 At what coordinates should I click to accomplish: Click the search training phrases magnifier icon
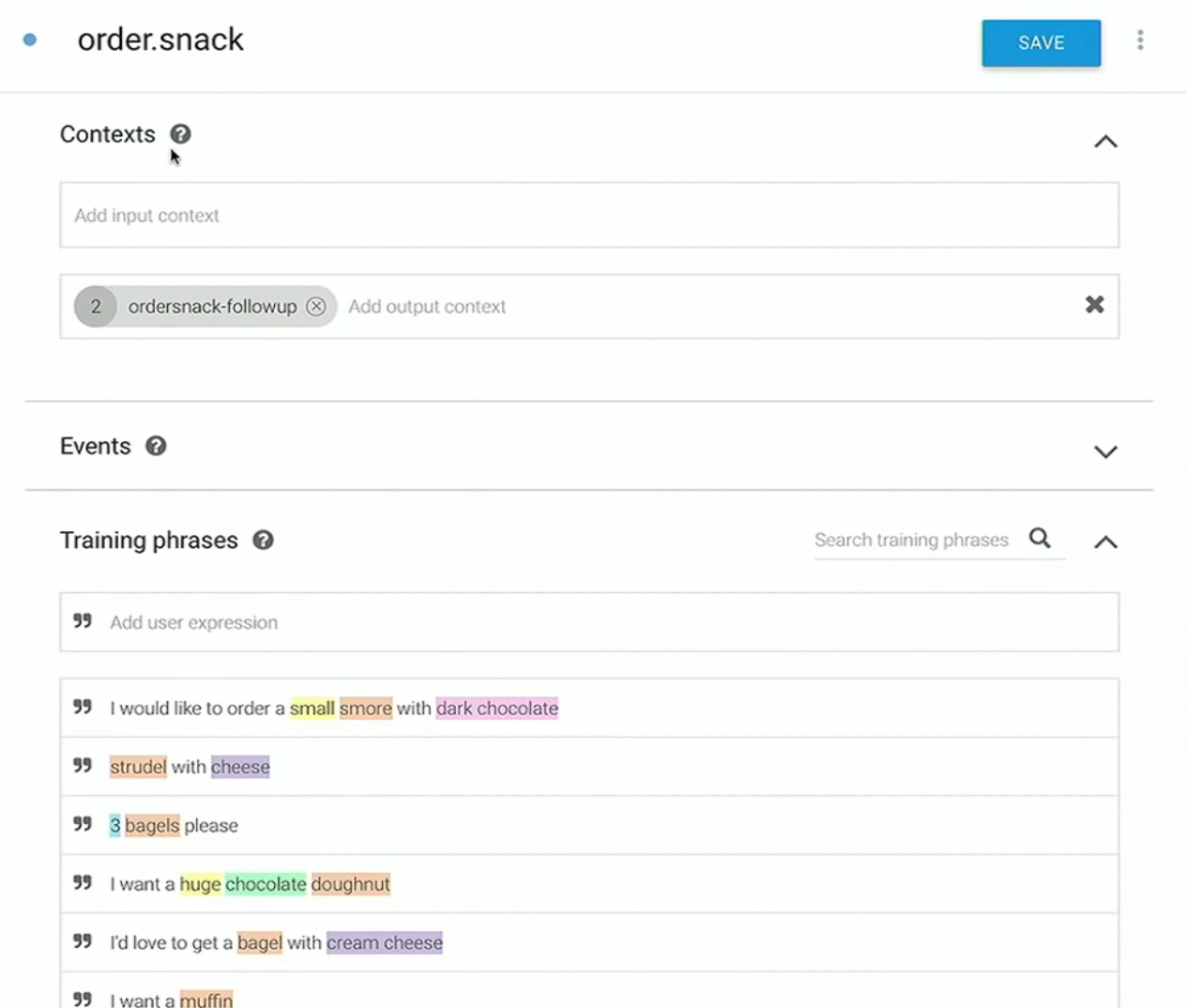click(x=1040, y=538)
